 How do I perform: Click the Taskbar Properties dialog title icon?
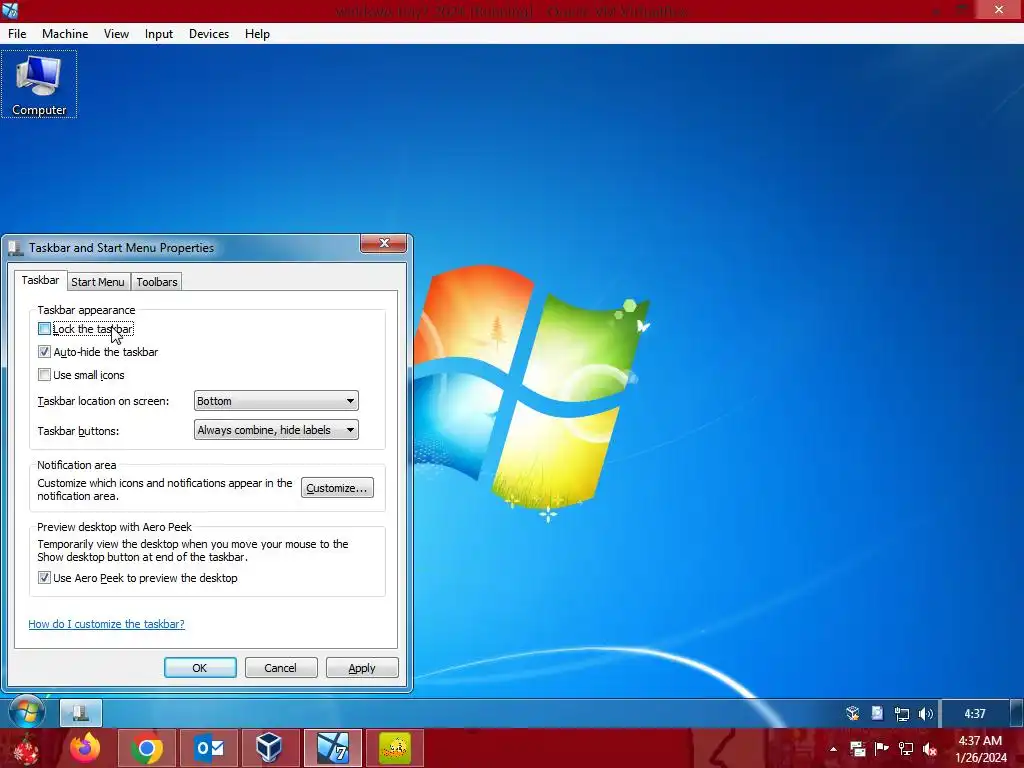[16, 248]
